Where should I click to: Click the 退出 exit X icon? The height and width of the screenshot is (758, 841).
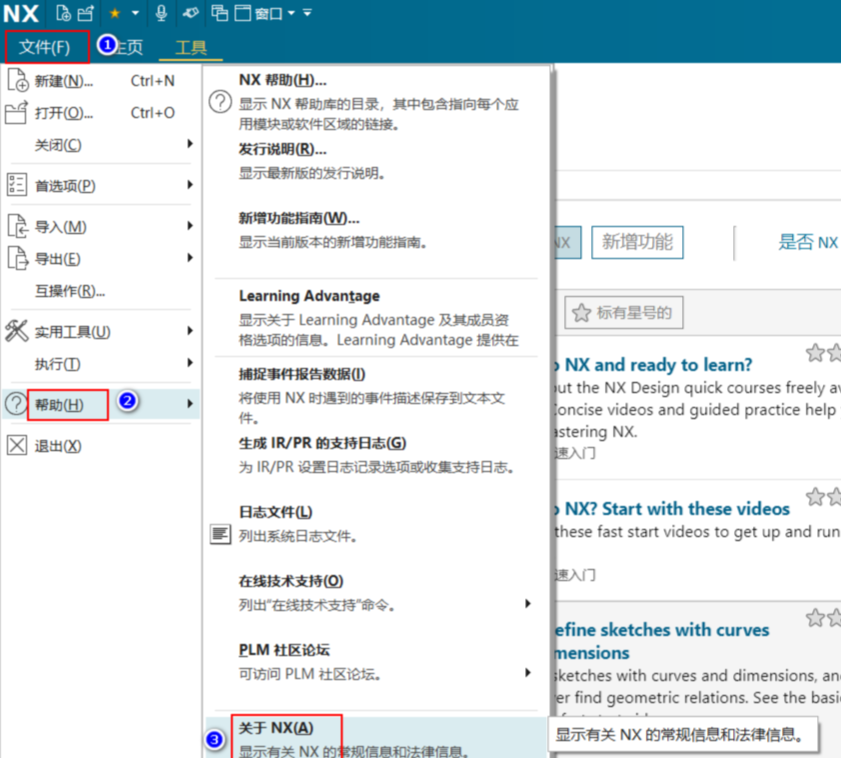click(17, 446)
